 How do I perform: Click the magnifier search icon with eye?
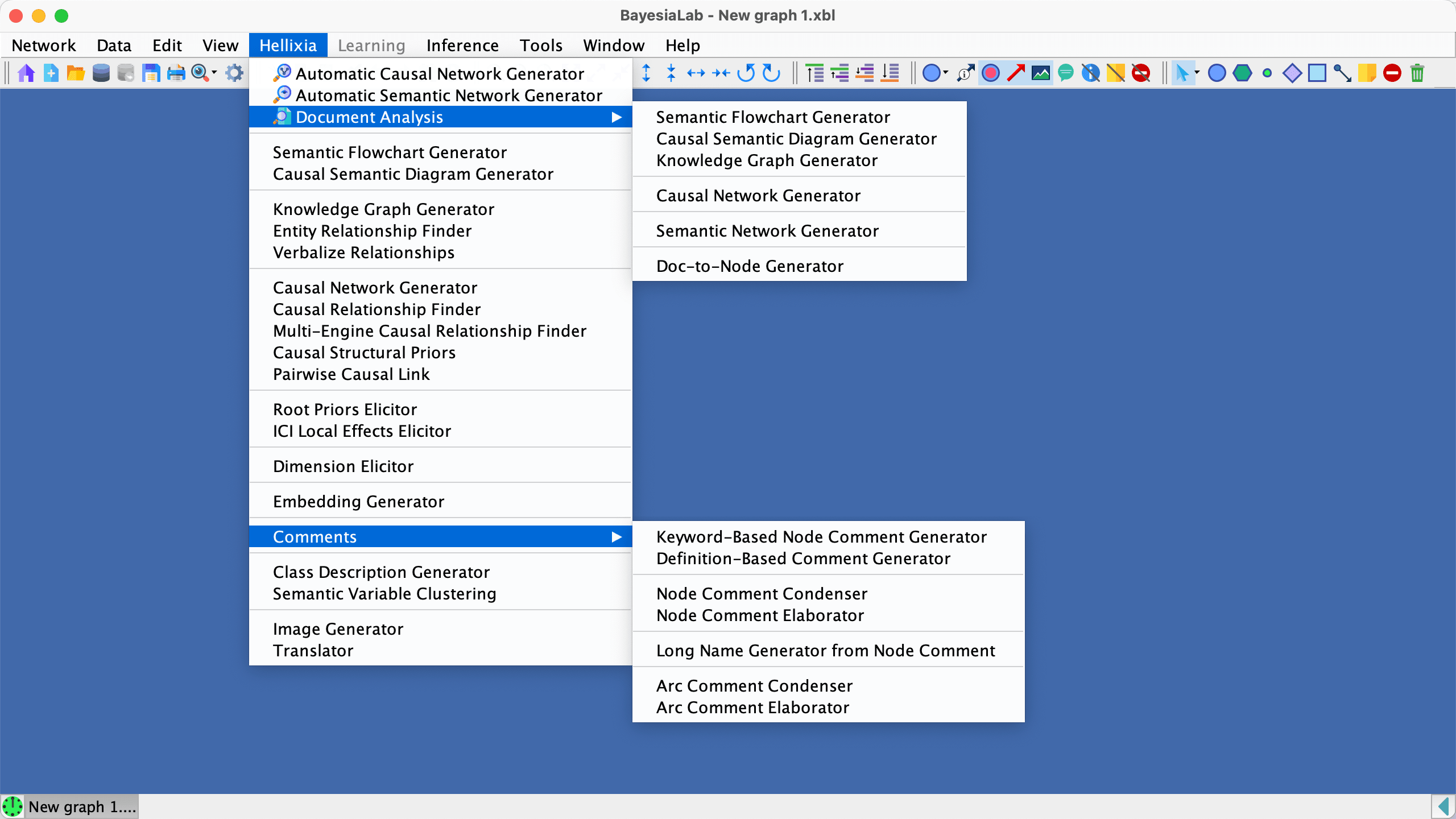[x=200, y=73]
